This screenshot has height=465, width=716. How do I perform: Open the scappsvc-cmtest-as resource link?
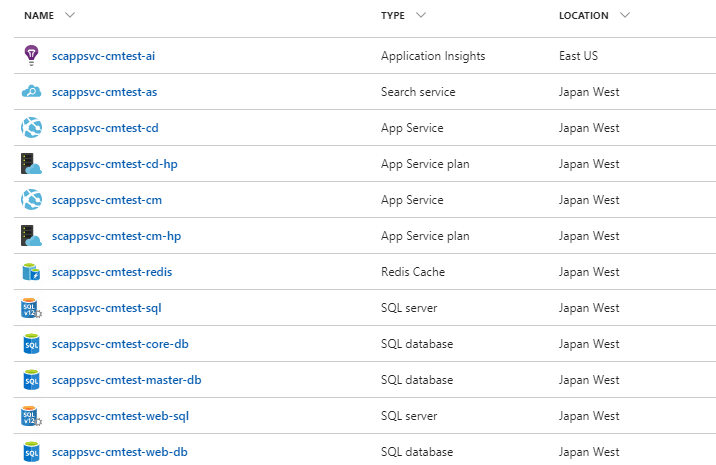pos(104,92)
